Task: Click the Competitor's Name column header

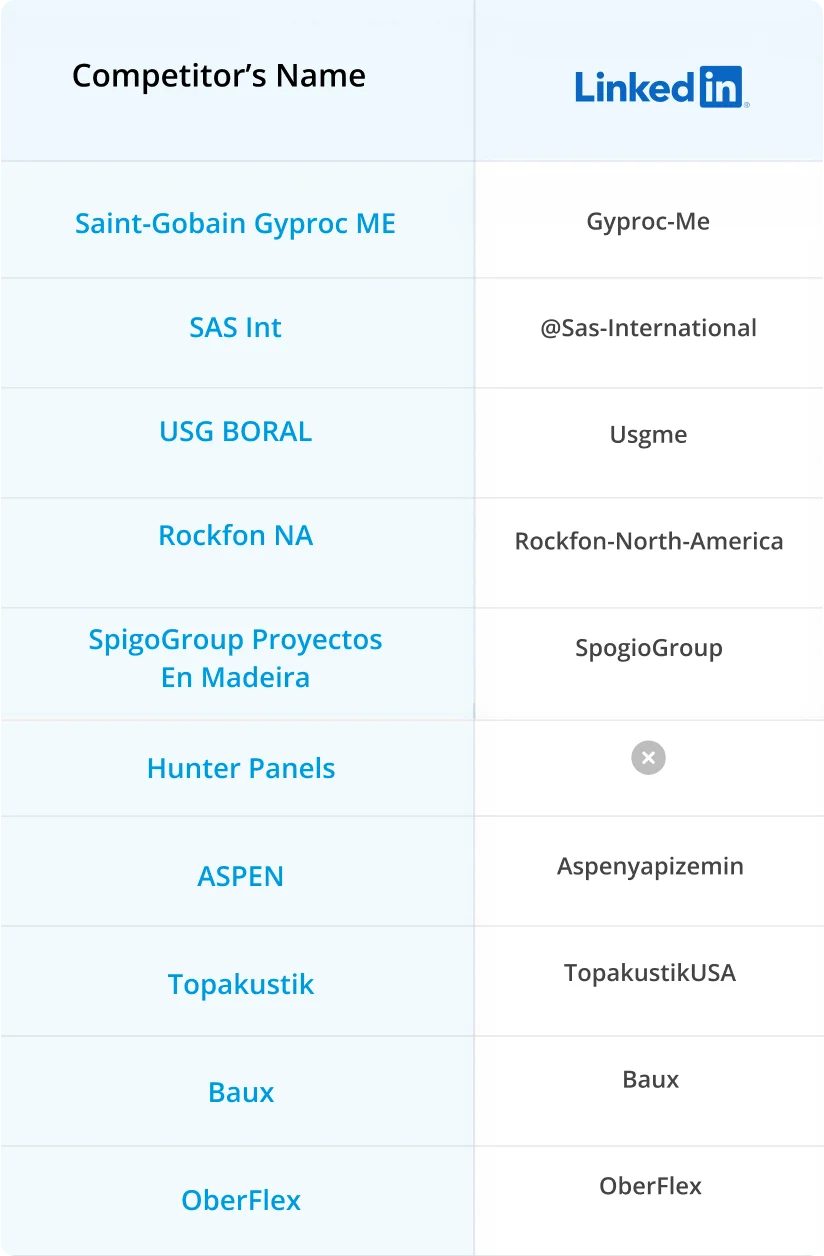Action: (x=219, y=76)
